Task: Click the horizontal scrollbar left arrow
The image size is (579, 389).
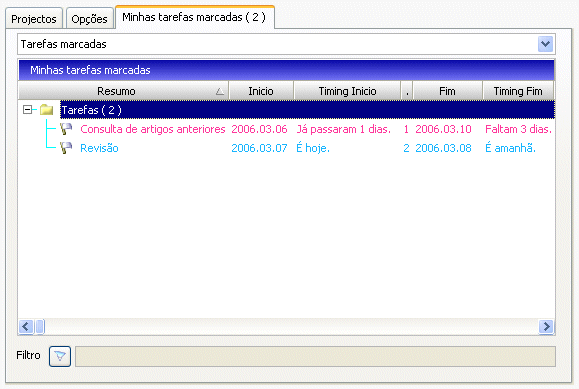Action: click(x=26, y=327)
